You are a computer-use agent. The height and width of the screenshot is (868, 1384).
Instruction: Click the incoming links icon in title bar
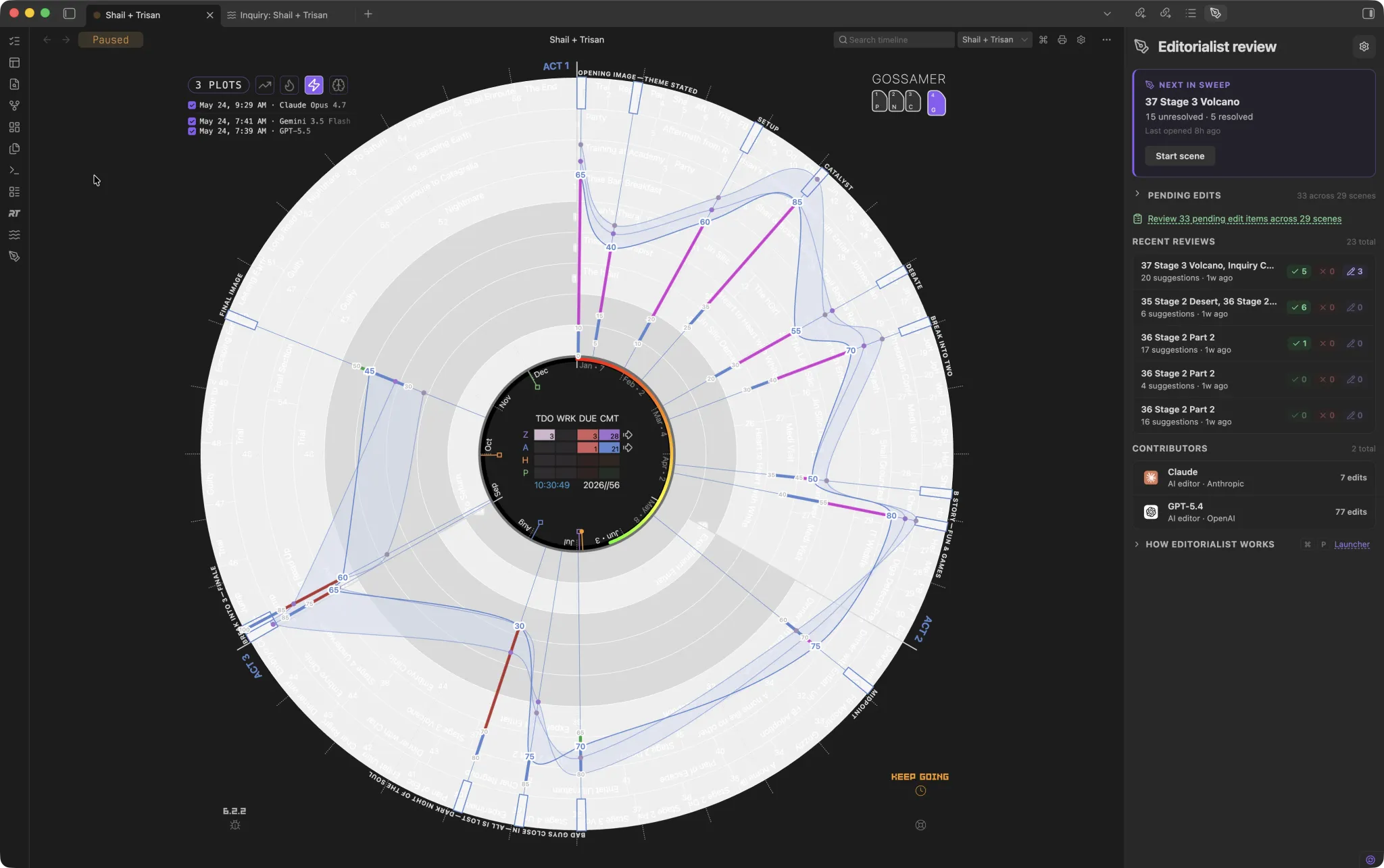[1141, 14]
